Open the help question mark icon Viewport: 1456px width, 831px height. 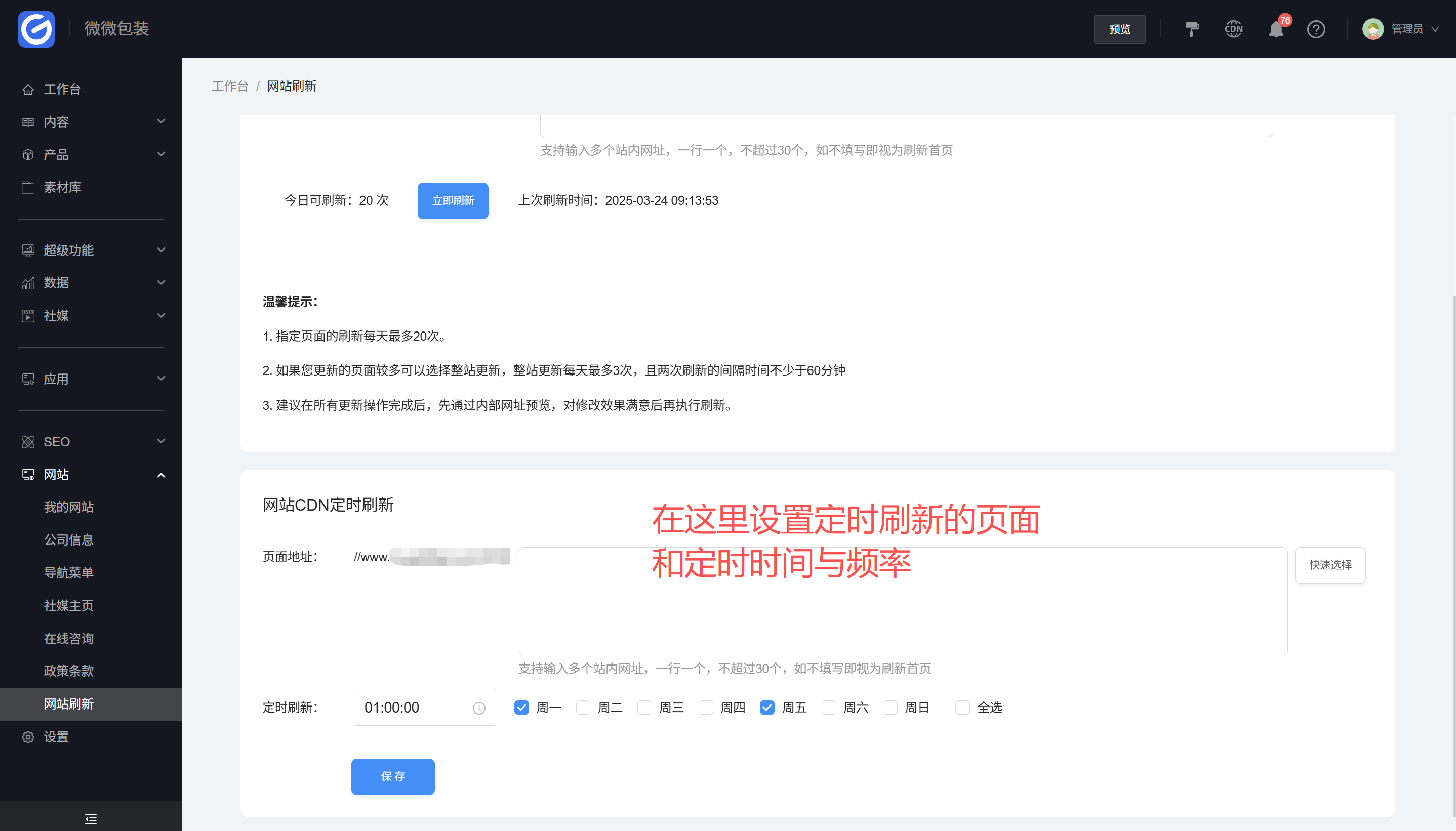click(1316, 28)
